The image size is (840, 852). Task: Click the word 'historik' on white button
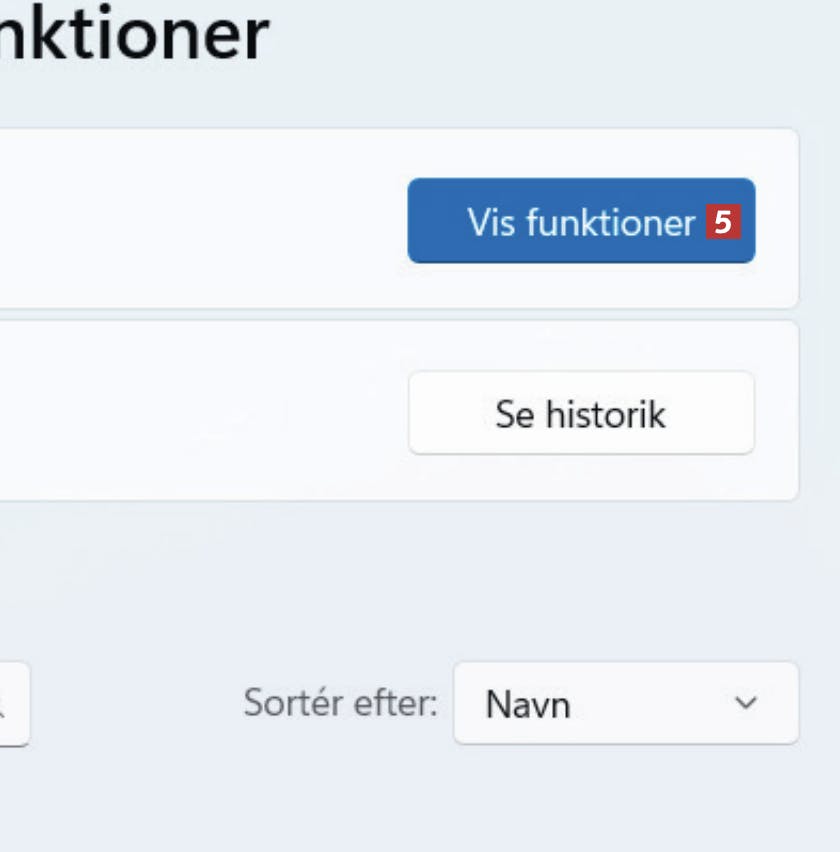point(605,413)
